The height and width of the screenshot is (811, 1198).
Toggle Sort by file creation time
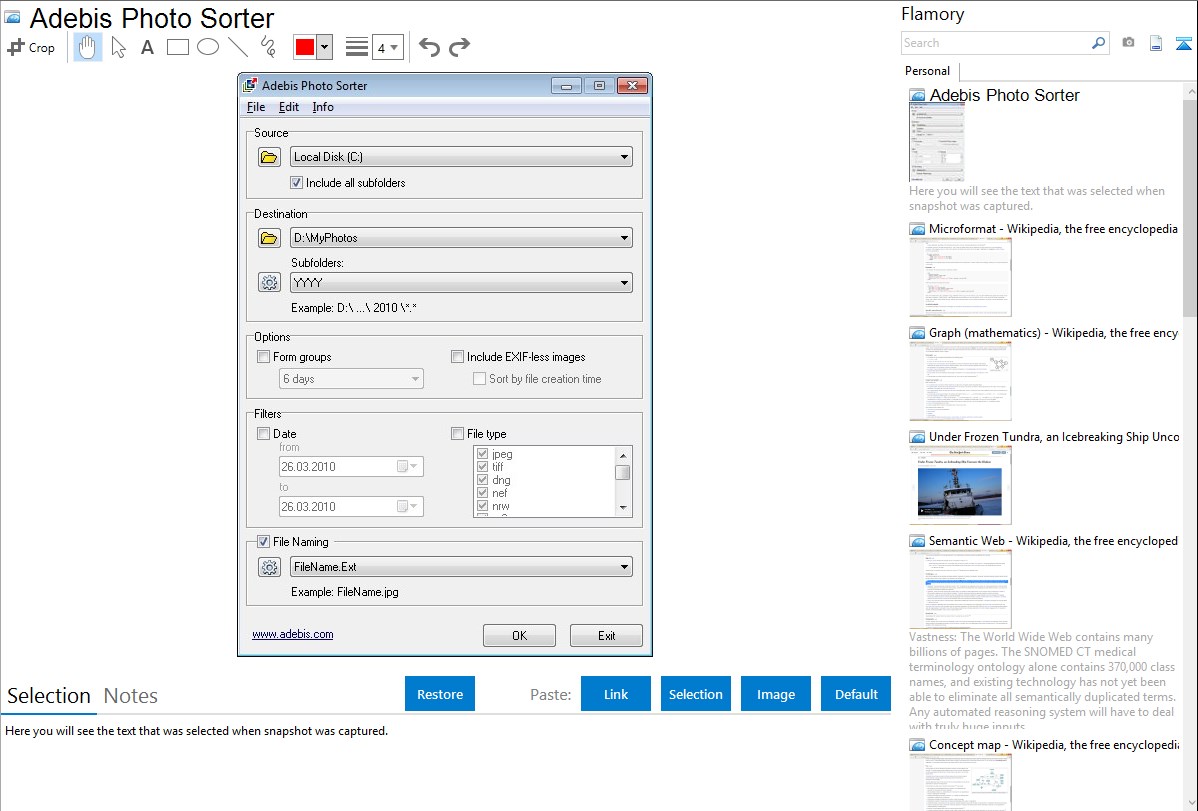pos(480,379)
